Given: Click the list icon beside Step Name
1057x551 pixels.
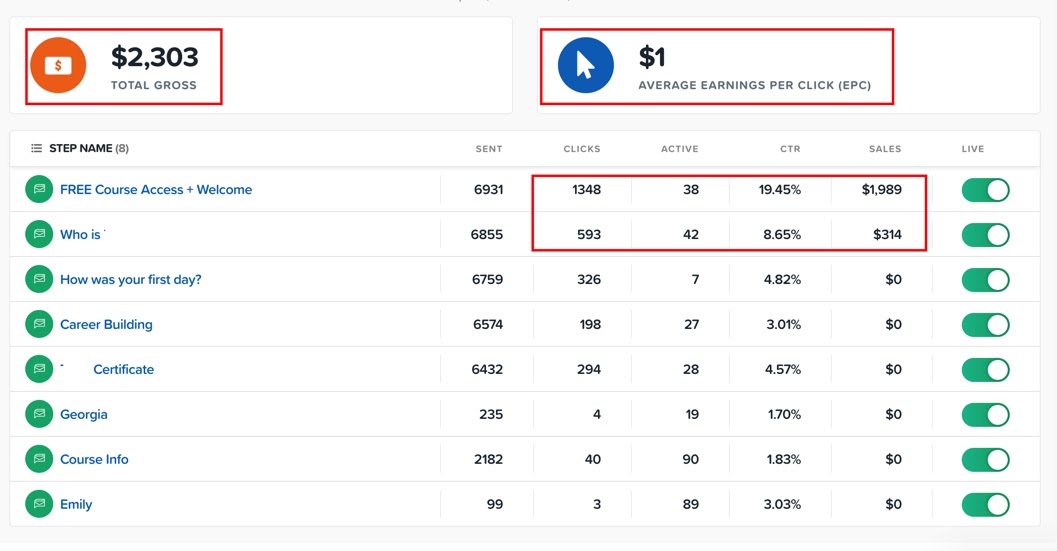Looking at the screenshot, I should (36, 148).
